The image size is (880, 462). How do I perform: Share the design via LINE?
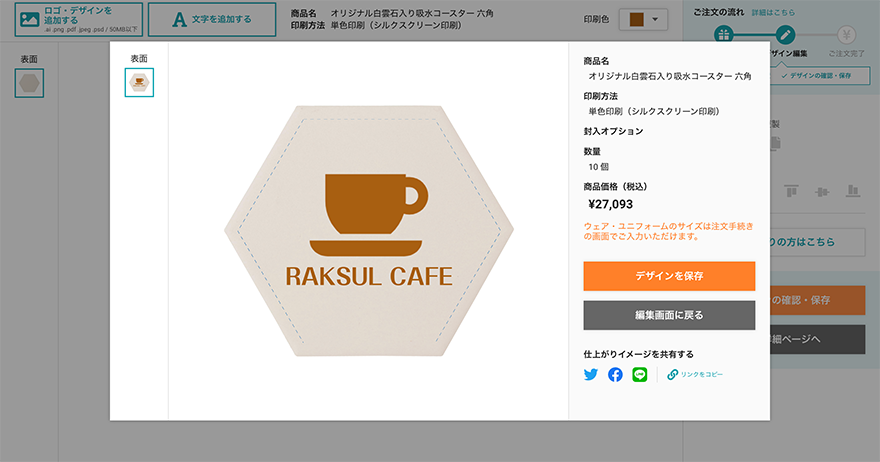tap(639, 374)
